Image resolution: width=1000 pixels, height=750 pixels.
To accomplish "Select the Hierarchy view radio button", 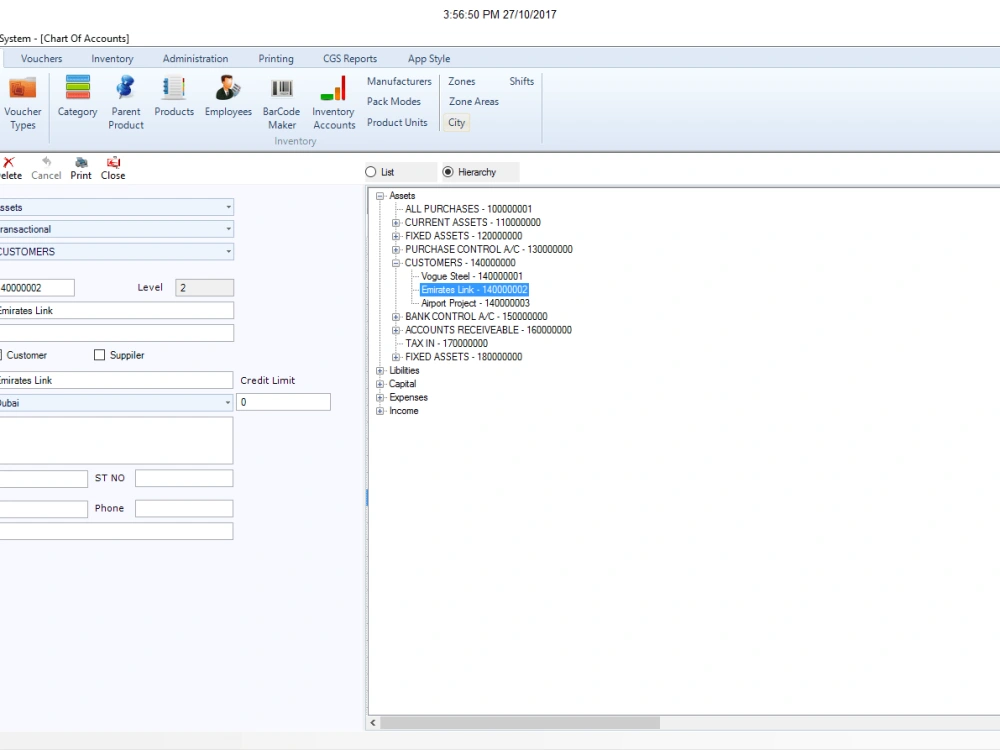I will point(448,172).
